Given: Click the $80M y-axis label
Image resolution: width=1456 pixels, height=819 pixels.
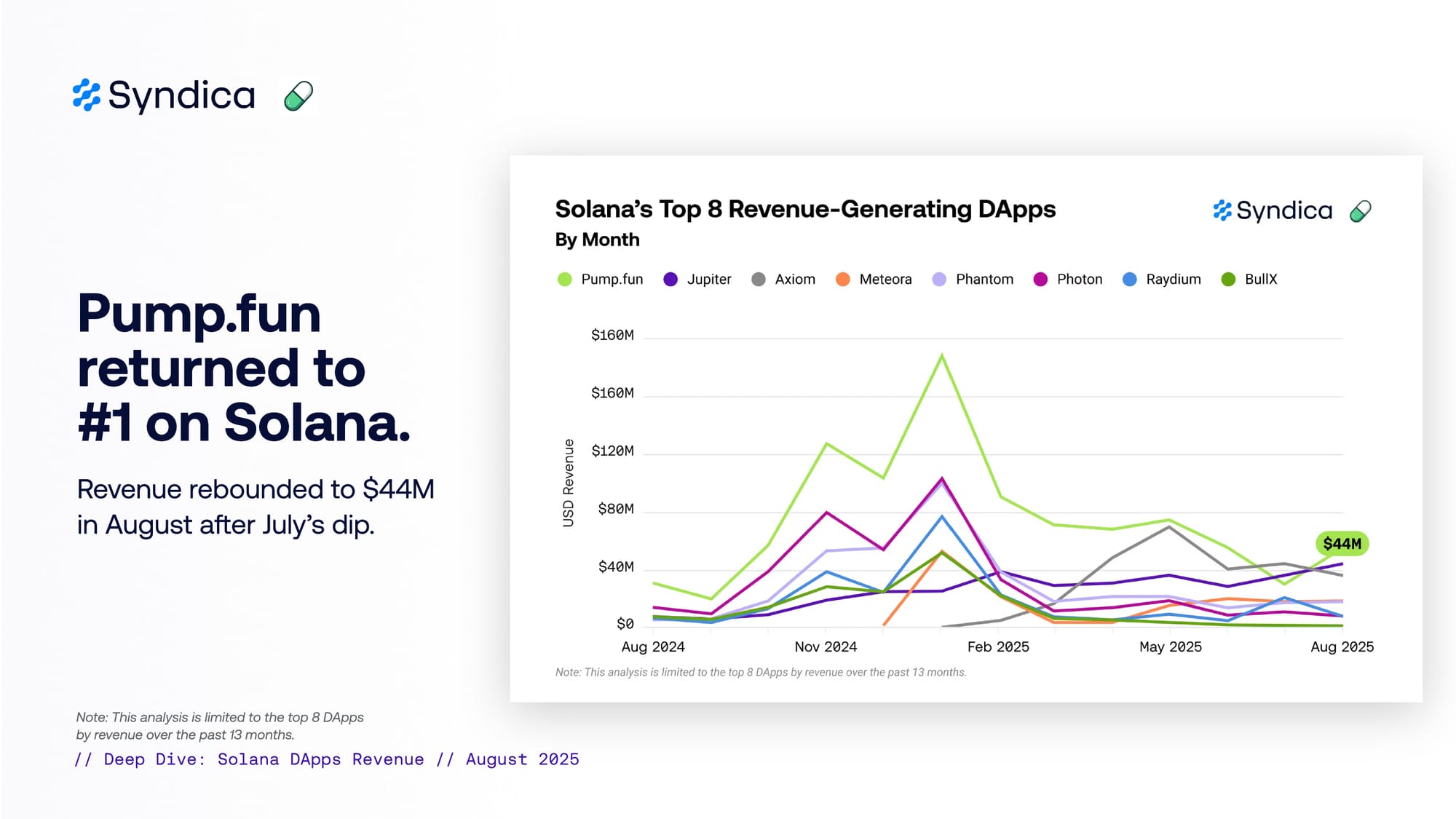Looking at the screenshot, I should (616, 509).
